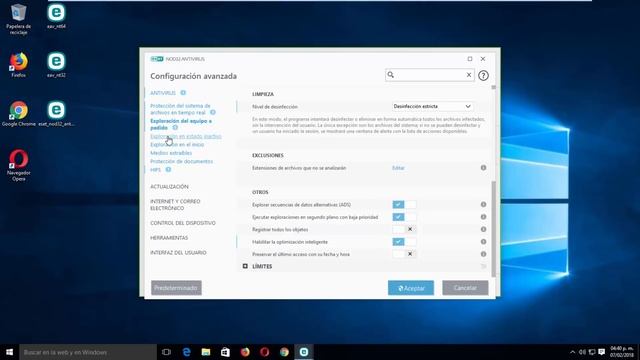Focus the Configuración avanzada search field
This screenshot has width=640, height=360.
click(x=429, y=75)
